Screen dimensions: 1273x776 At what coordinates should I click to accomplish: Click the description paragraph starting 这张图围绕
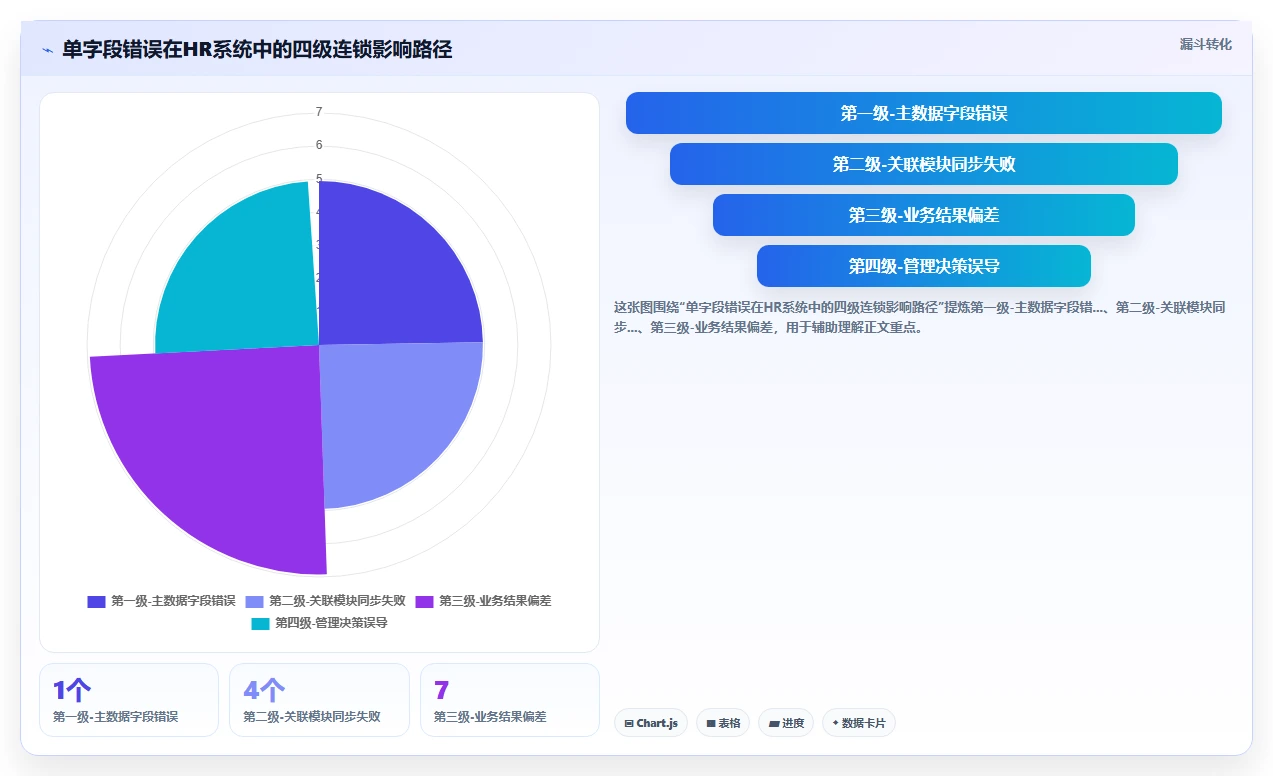[920, 317]
